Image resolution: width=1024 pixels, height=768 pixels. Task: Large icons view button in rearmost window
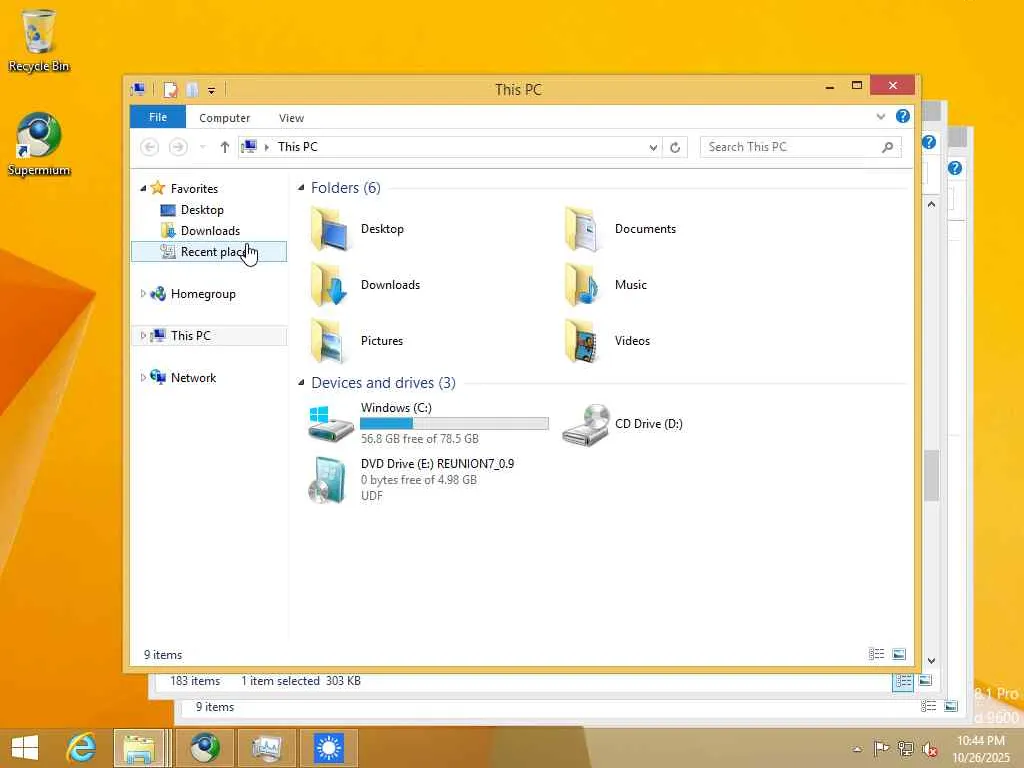pyautogui.click(x=952, y=706)
